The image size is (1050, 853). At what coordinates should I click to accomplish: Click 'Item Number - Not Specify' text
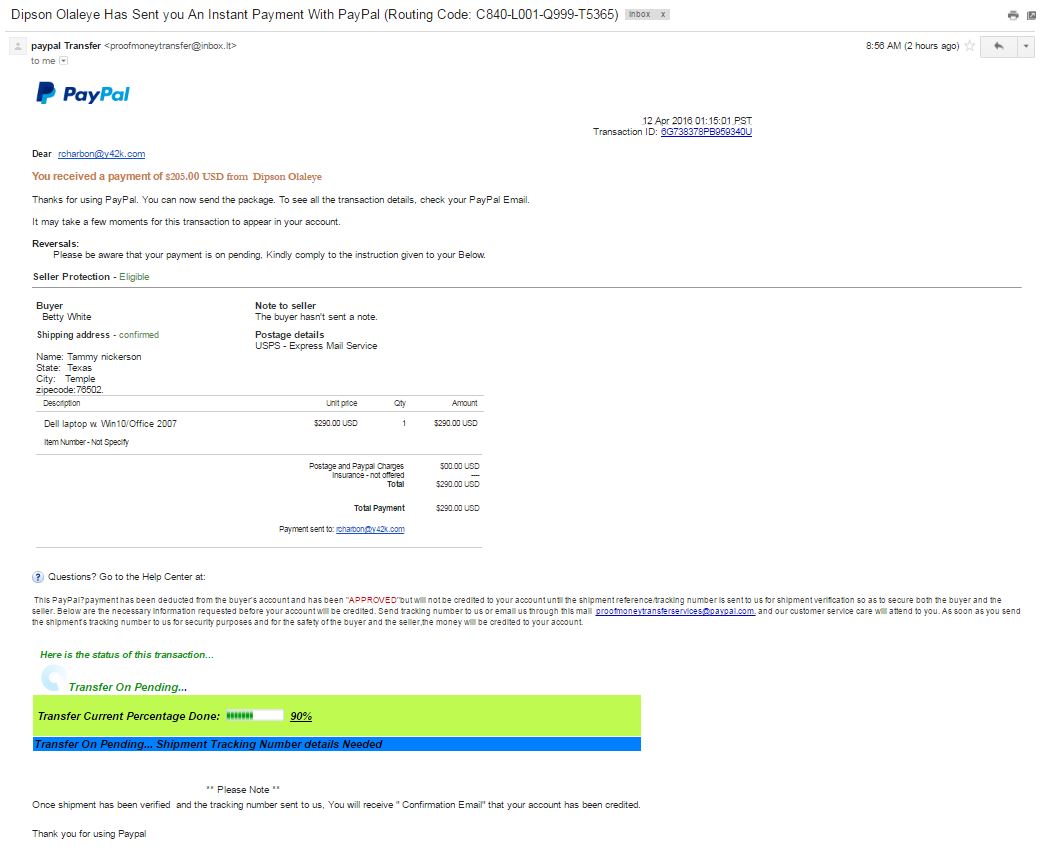coord(86,442)
